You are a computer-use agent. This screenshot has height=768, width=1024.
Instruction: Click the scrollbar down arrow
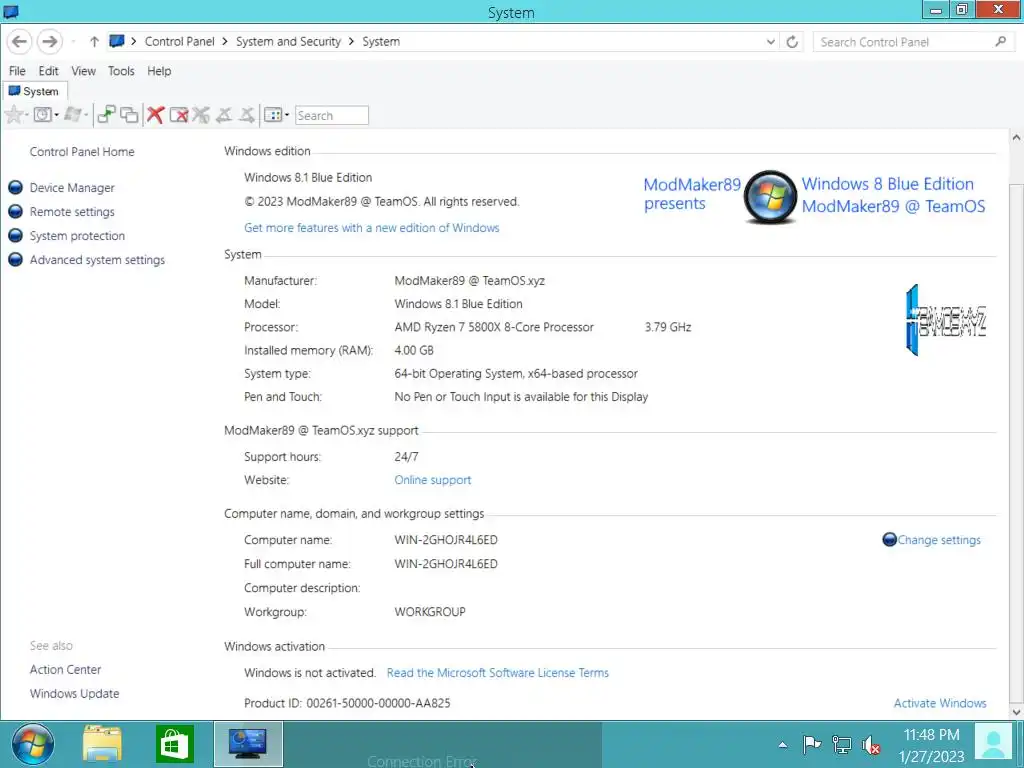(x=1016, y=712)
